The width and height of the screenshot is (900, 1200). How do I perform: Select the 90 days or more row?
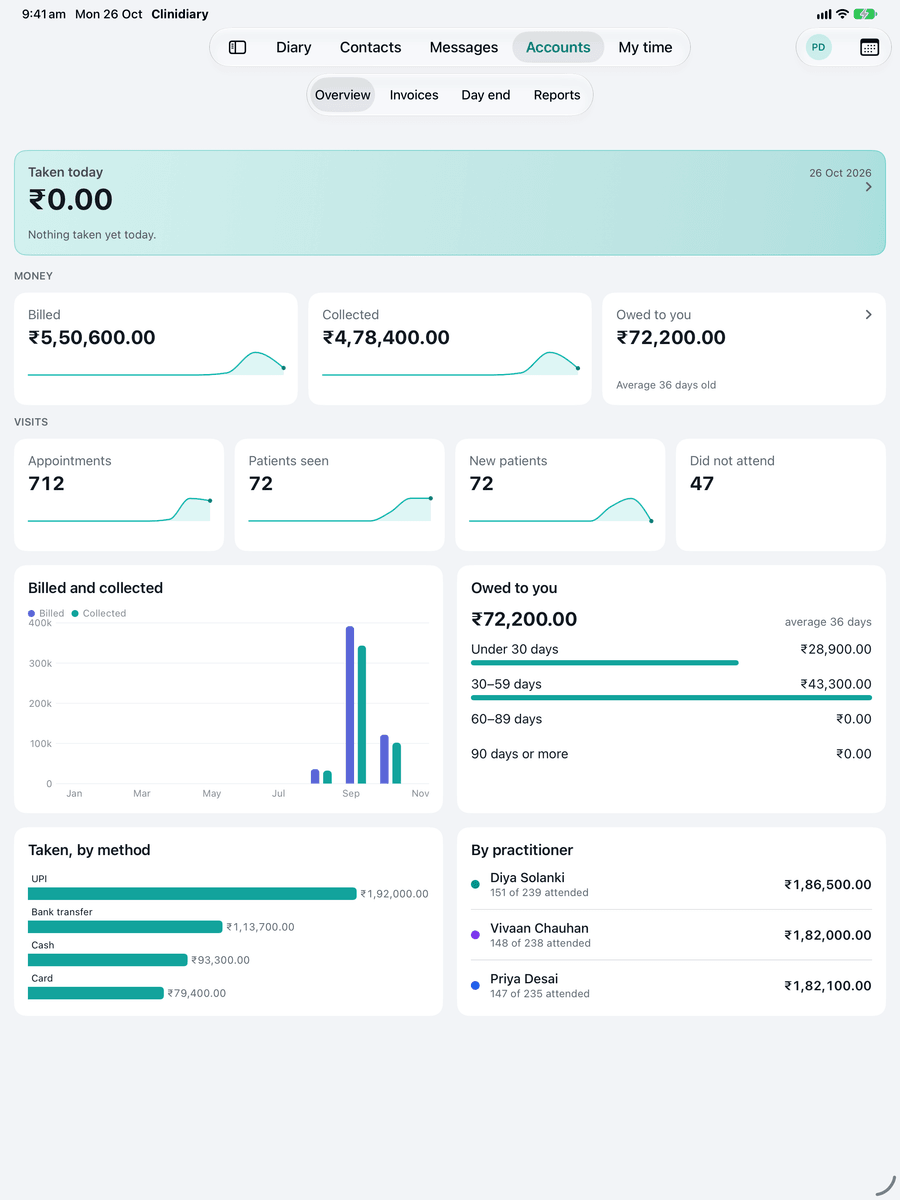point(671,754)
